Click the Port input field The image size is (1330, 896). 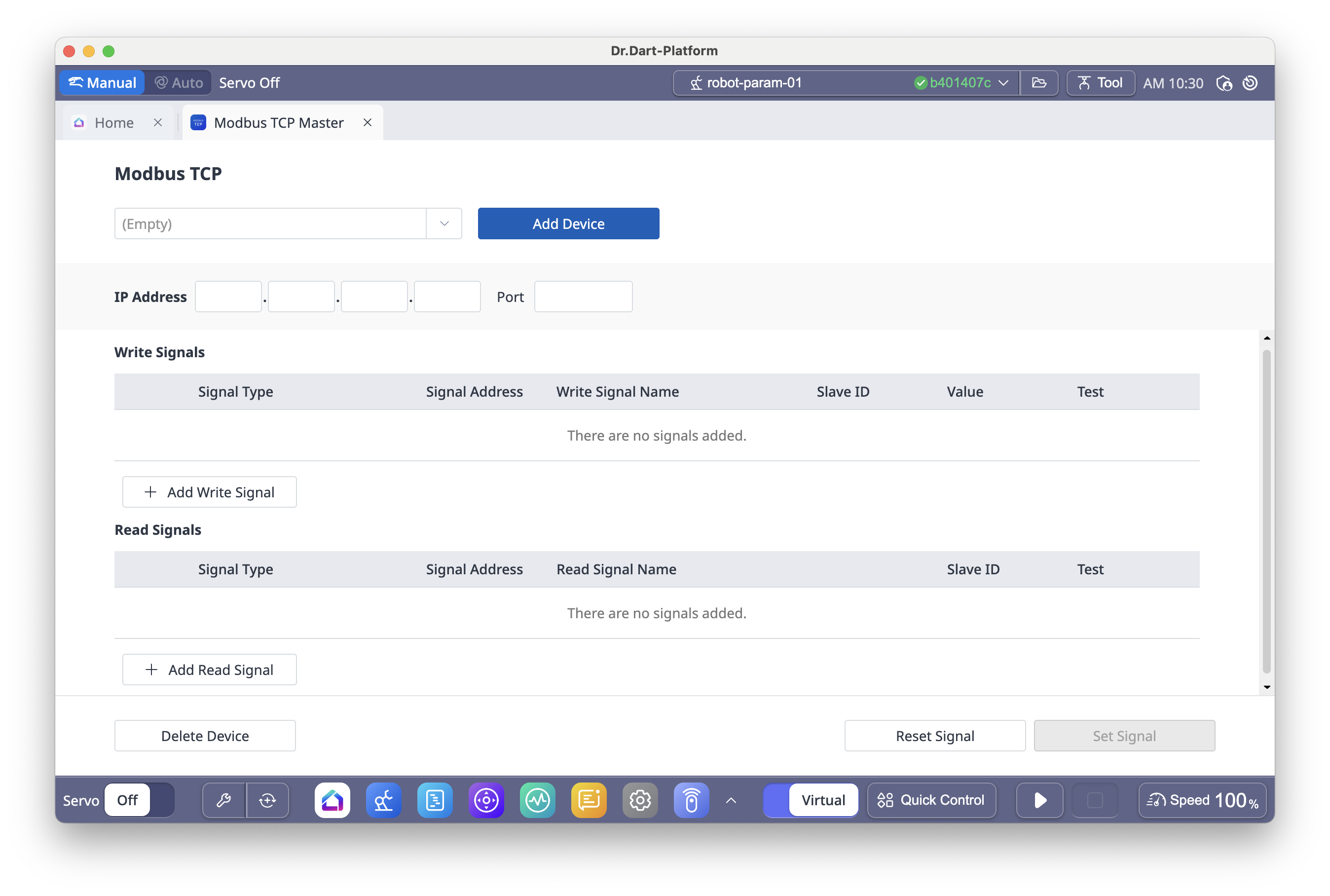[583, 297]
